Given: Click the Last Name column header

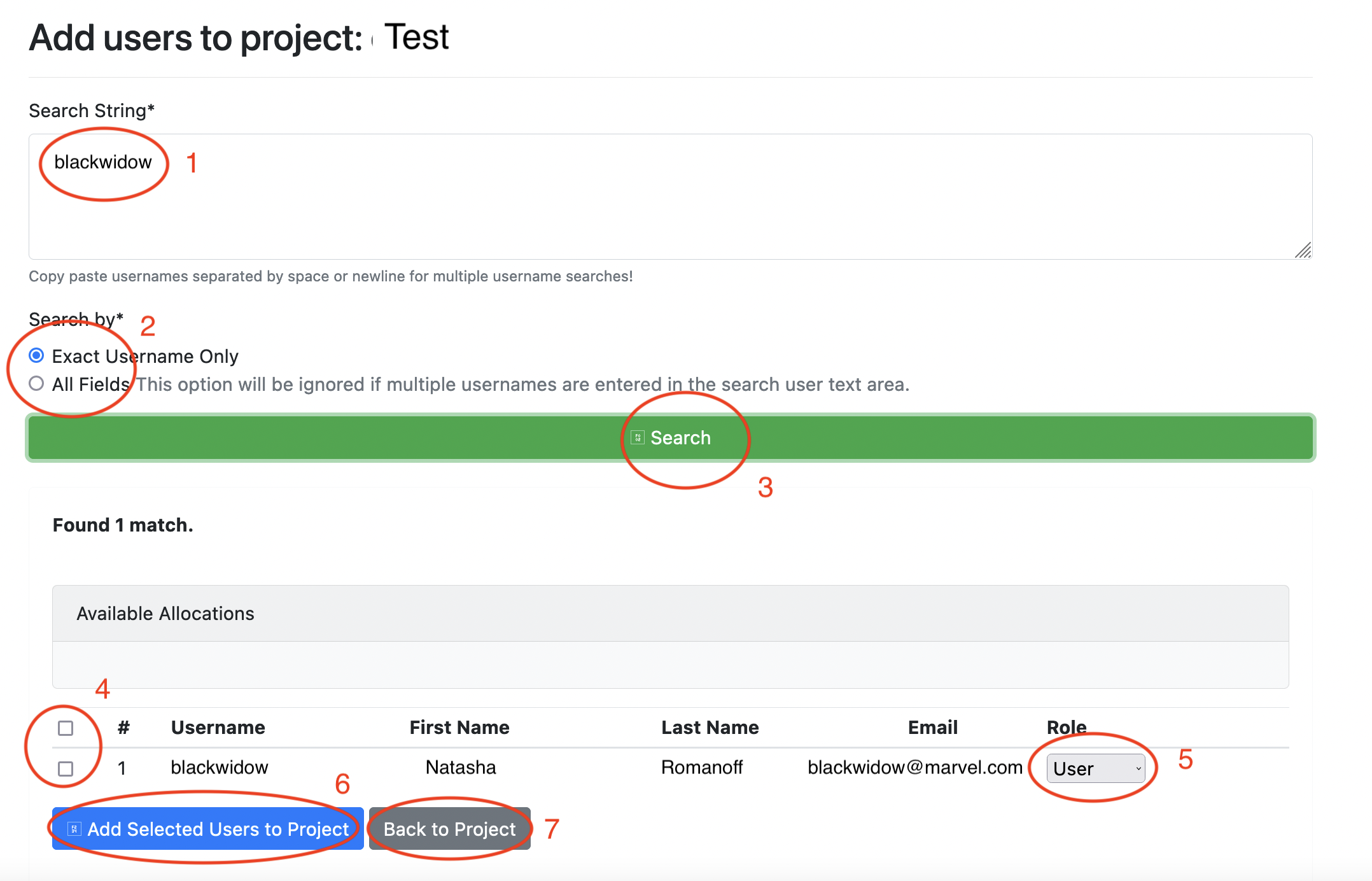Looking at the screenshot, I should [710, 728].
